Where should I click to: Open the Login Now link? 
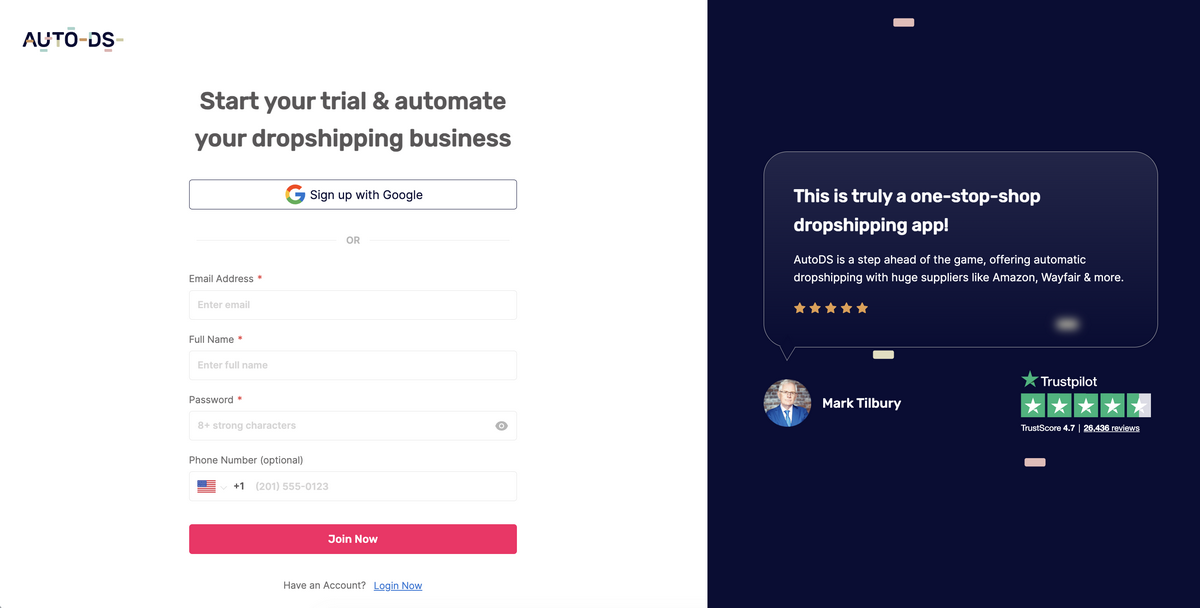398,586
